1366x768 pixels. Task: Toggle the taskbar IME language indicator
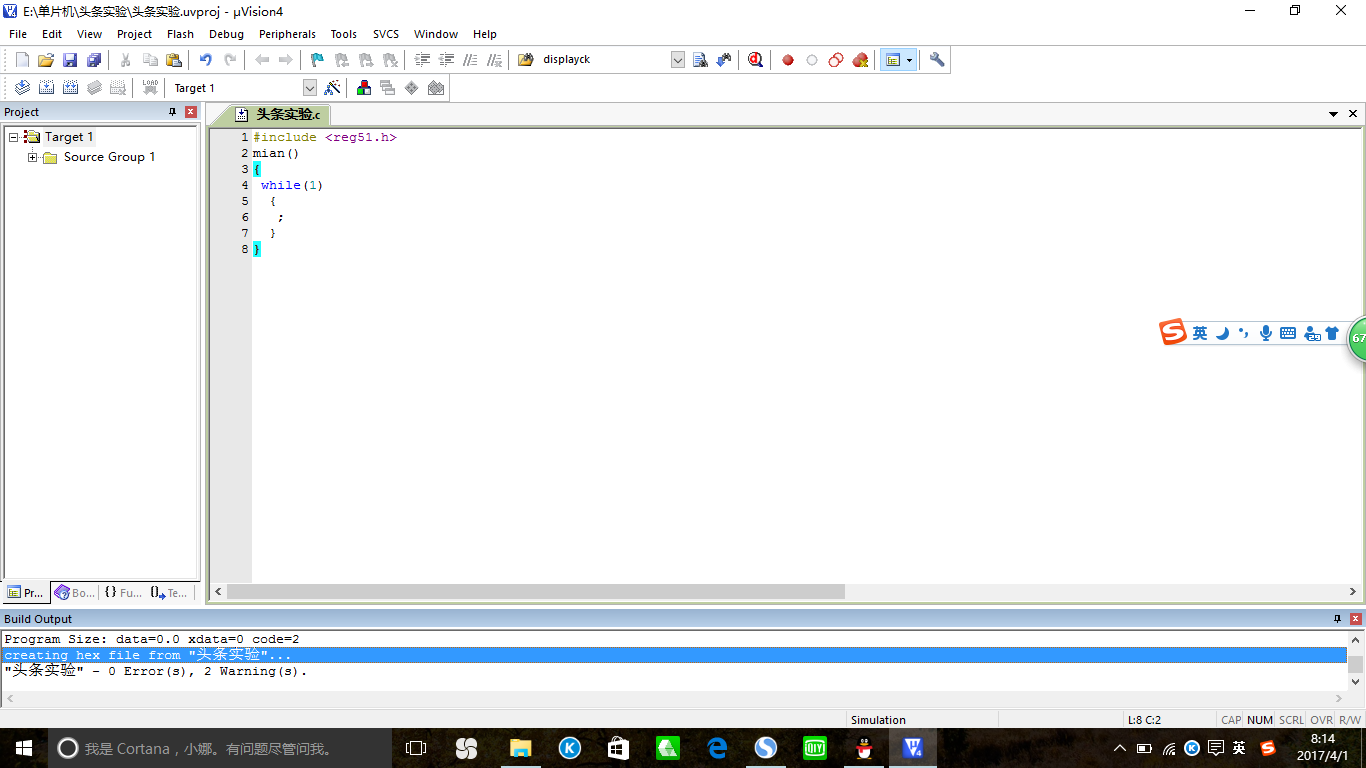coord(1239,748)
